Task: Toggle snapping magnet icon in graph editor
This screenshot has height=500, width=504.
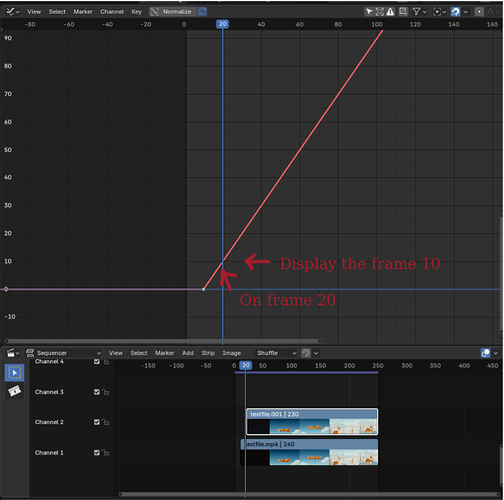Action: [x=455, y=12]
